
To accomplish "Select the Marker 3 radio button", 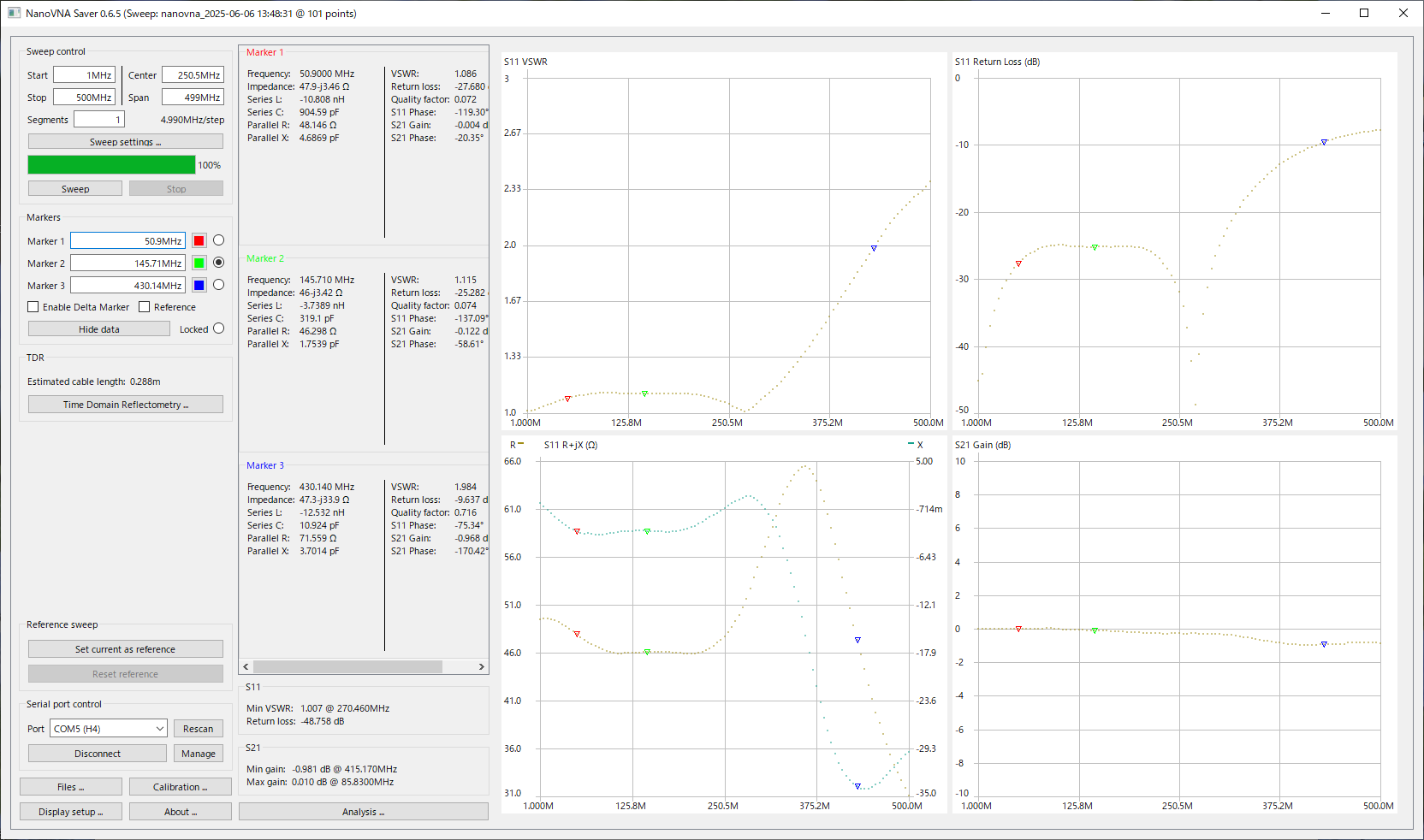I will [x=218, y=285].
